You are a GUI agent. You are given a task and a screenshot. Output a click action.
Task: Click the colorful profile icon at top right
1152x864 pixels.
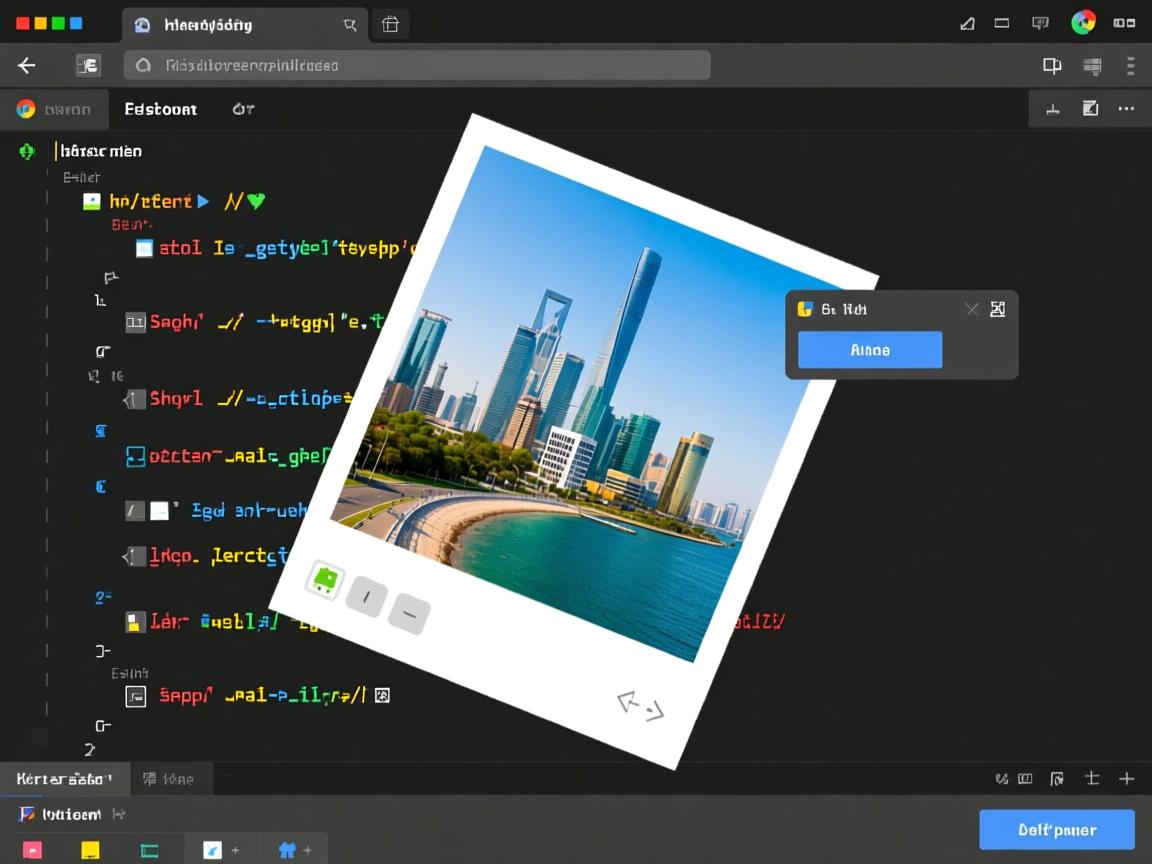click(x=1083, y=23)
